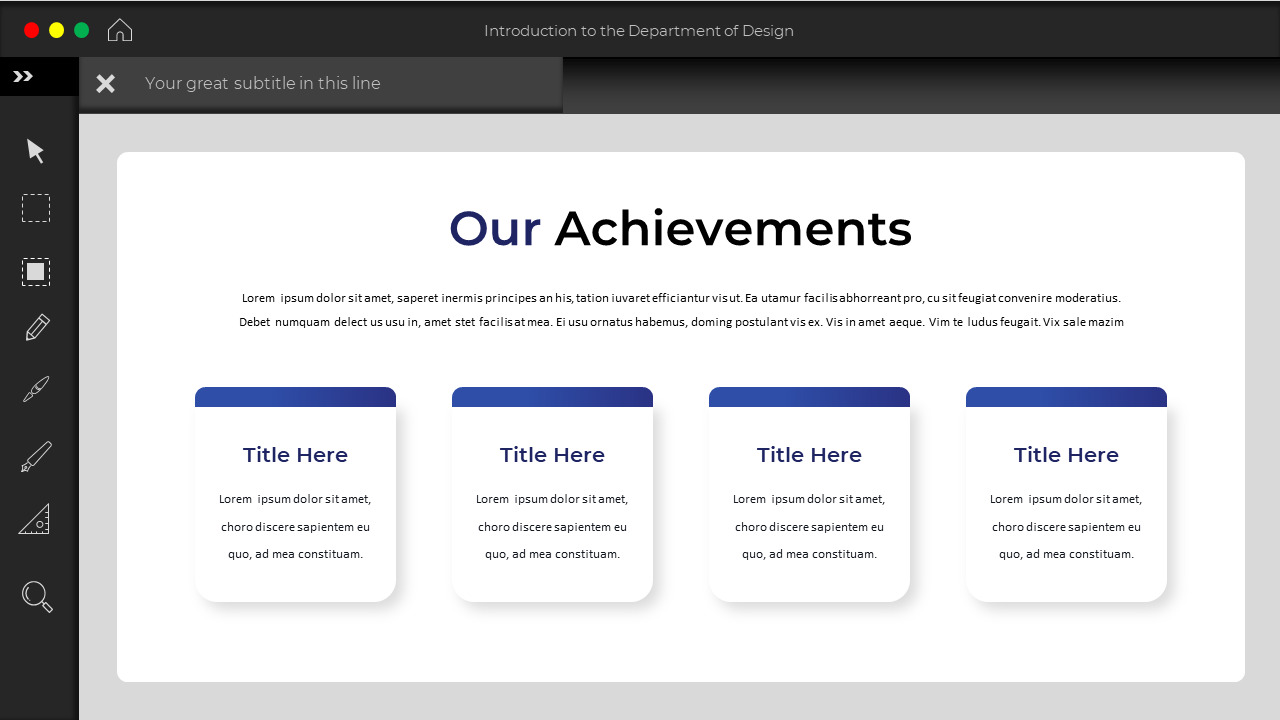Viewport: 1280px width, 720px height.
Task: Pick the brush tool
Action: click(35, 389)
